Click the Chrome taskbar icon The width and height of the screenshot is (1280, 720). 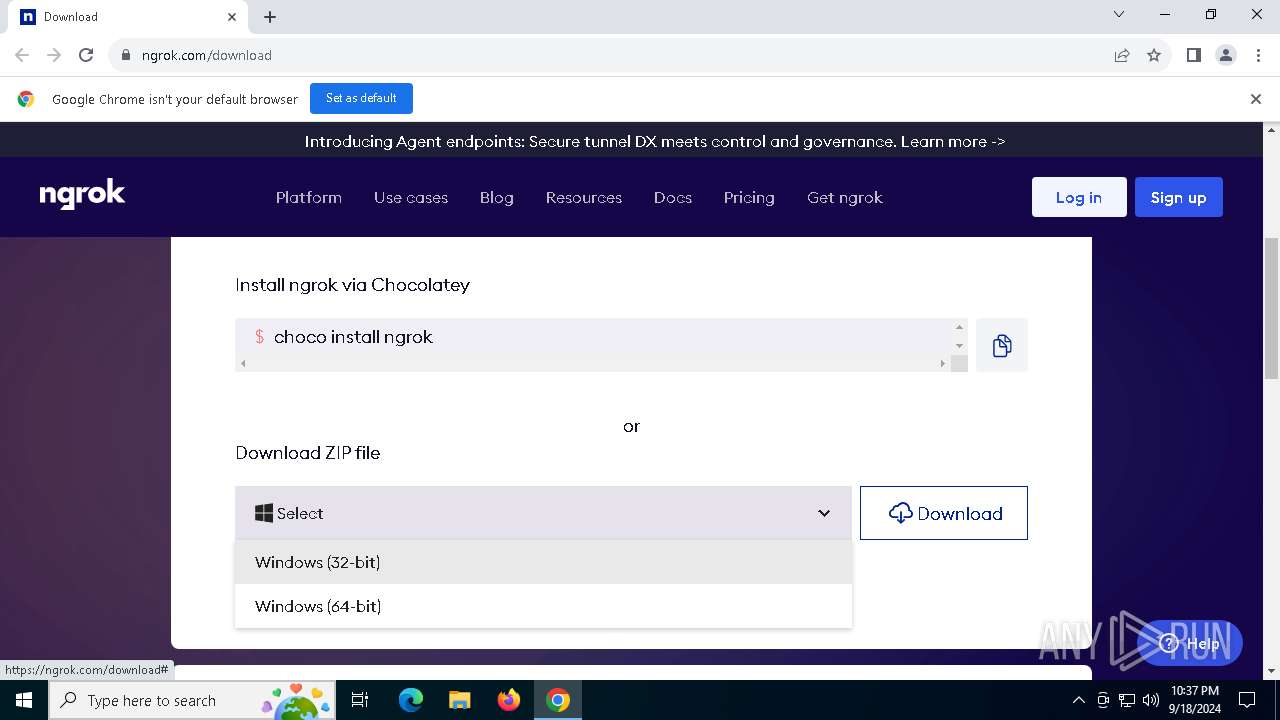(558, 700)
